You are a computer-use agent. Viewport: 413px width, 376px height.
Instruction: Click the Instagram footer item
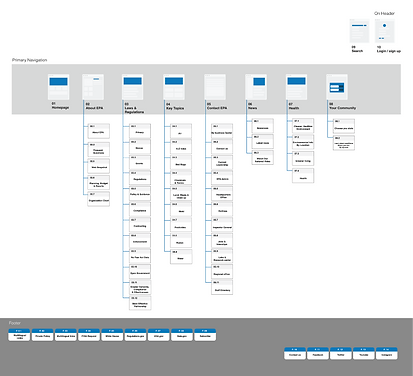tap(387, 354)
